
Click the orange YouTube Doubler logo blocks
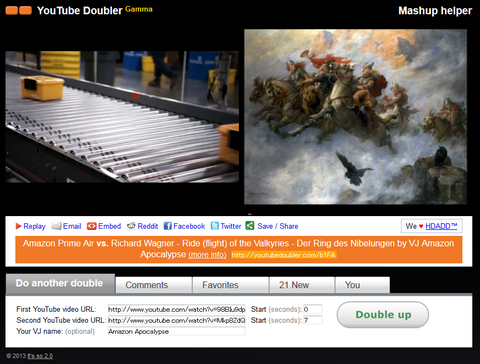19,10
